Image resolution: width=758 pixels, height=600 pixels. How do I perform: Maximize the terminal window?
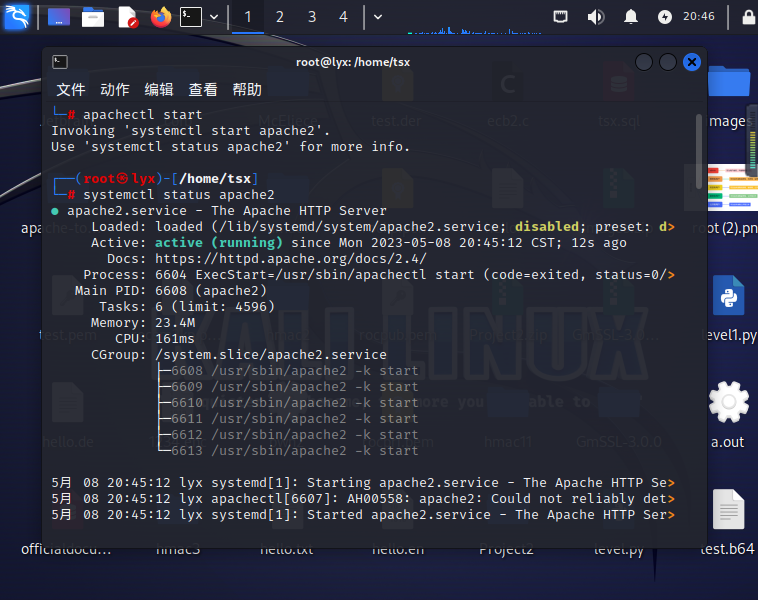point(668,62)
